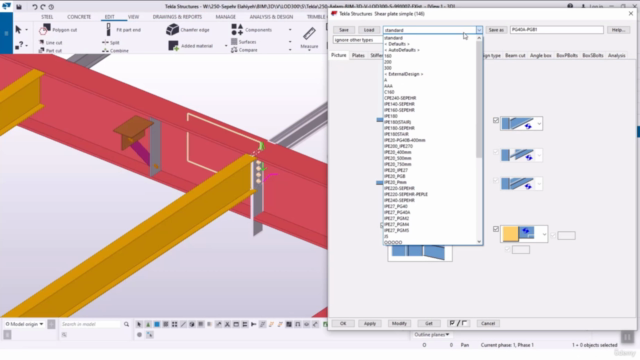Open the Components tool icon
640x360 pixels.
coord(237,29)
